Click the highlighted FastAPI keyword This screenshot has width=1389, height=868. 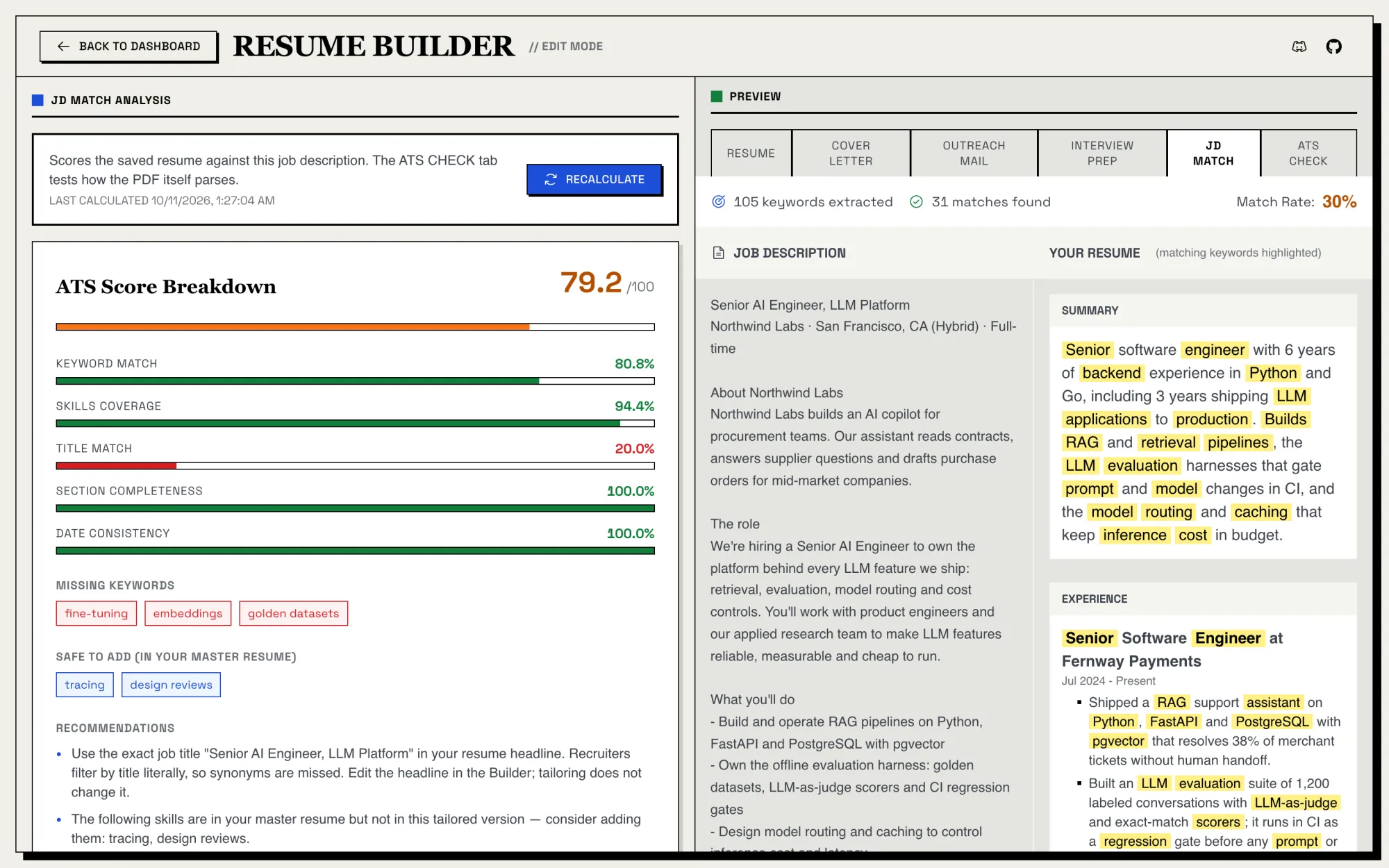click(x=1173, y=721)
